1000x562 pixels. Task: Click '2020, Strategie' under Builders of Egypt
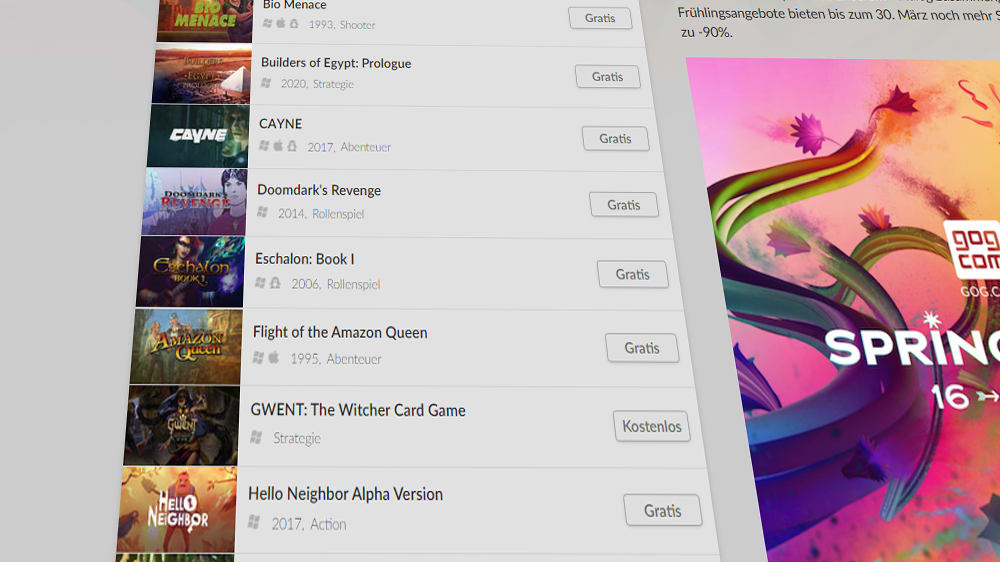[x=317, y=84]
